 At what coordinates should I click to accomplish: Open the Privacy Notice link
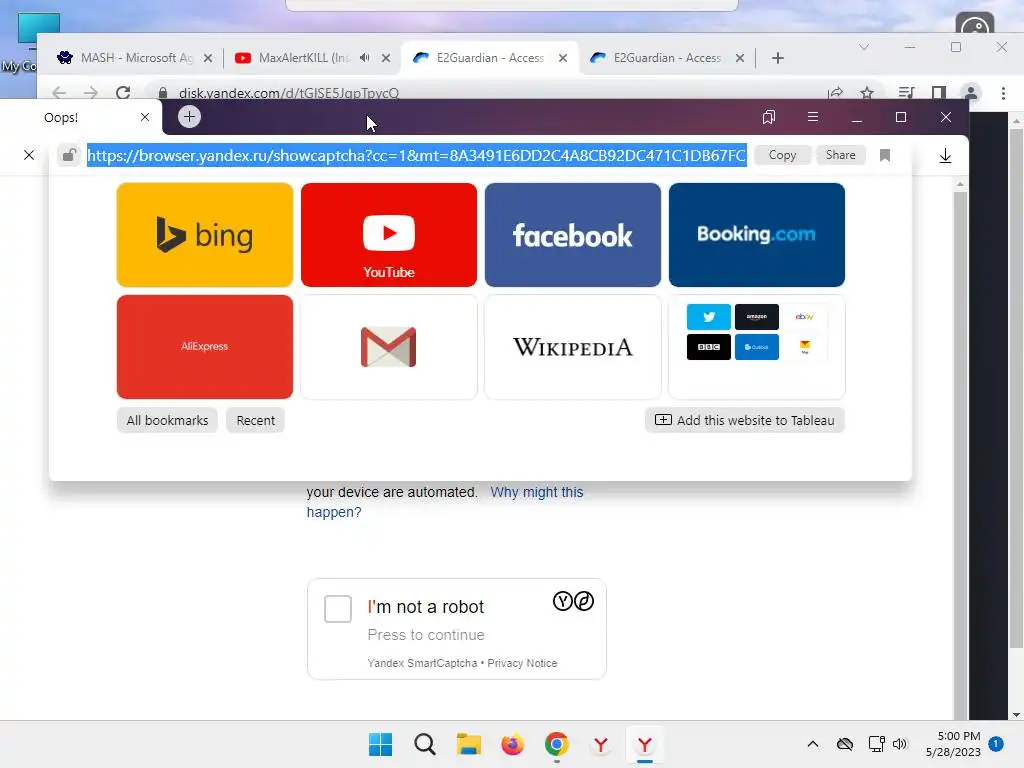(x=522, y=663)
